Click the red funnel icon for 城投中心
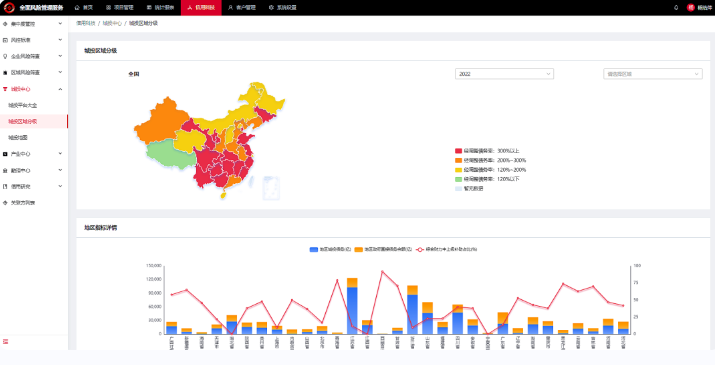This screenshot has height=365, width=715. (5, 89)
